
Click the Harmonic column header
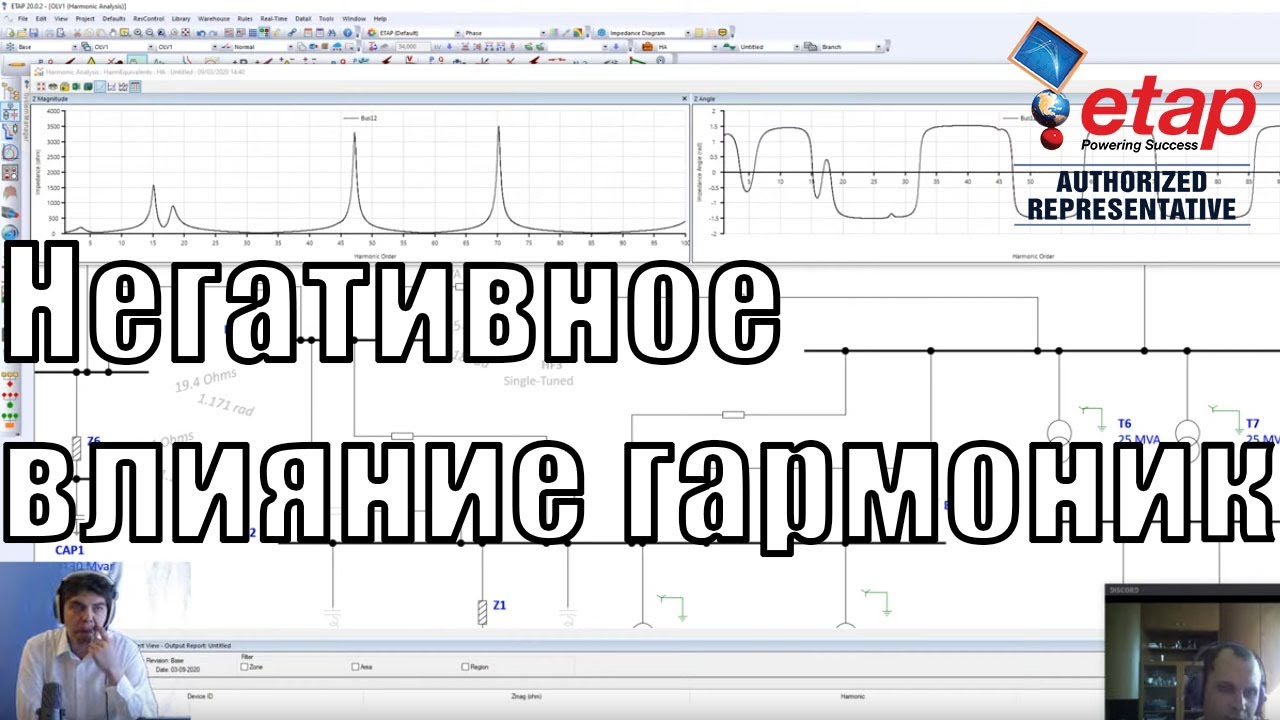tap(852, 696)
